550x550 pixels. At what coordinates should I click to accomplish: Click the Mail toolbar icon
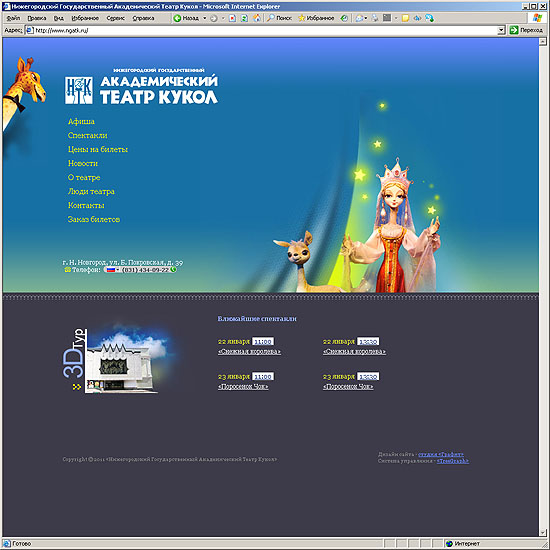click(x=359, y=18)
